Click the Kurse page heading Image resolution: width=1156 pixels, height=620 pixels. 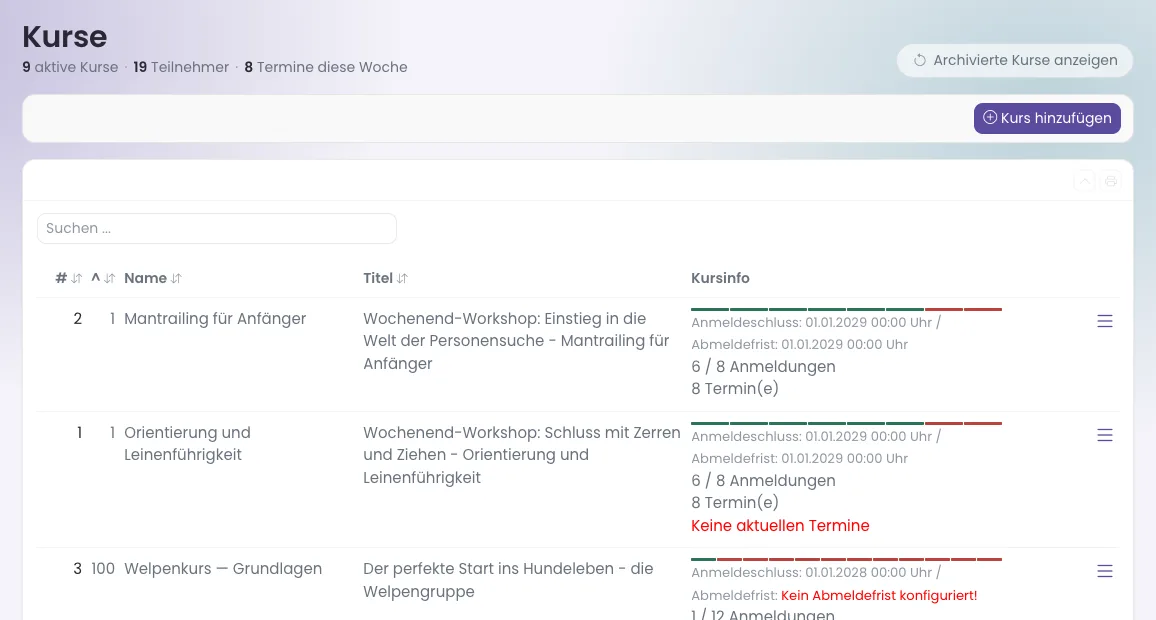pyautogui.click(x=65, y=36)
